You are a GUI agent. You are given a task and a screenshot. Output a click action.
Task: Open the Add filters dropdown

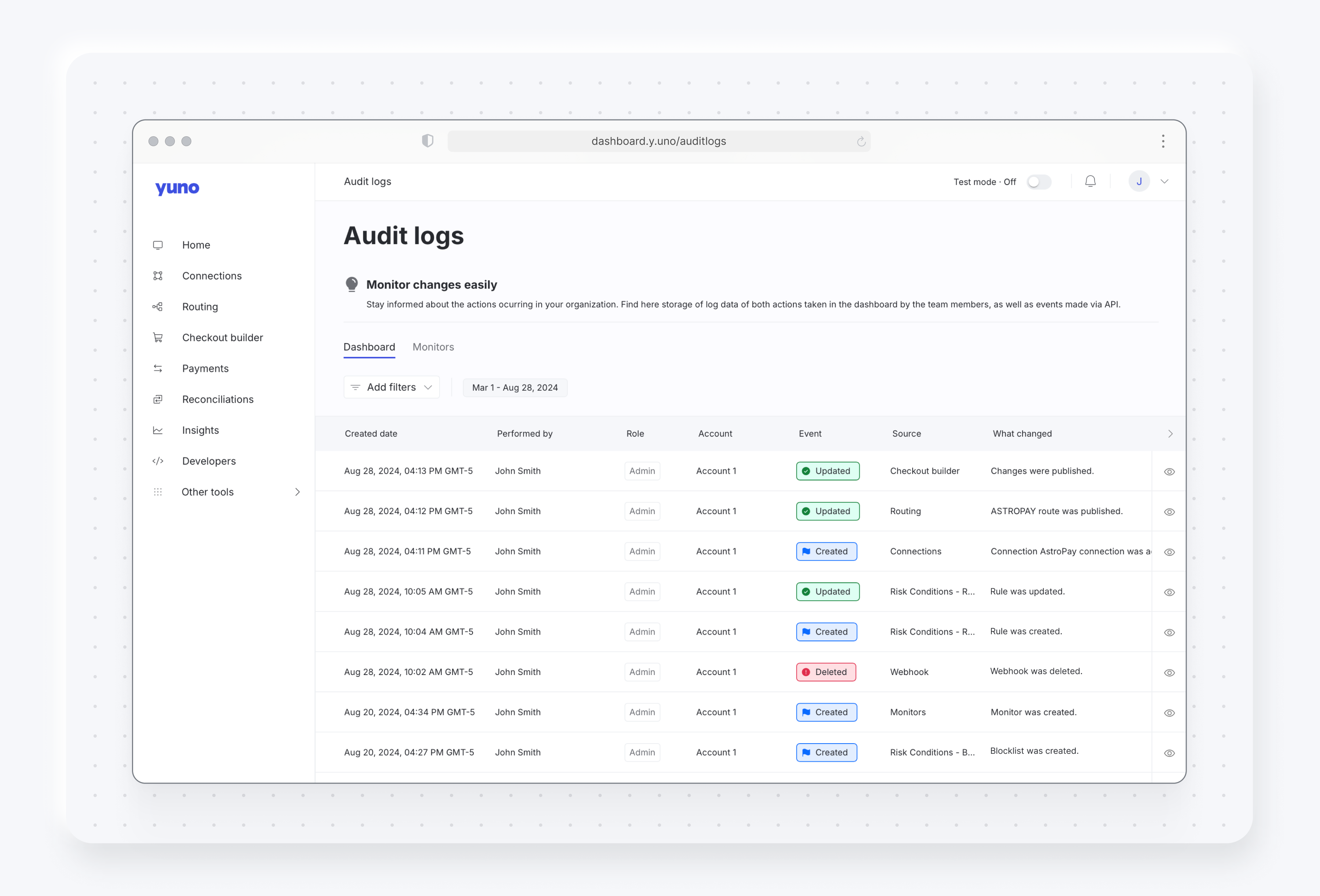coord(391,387)
